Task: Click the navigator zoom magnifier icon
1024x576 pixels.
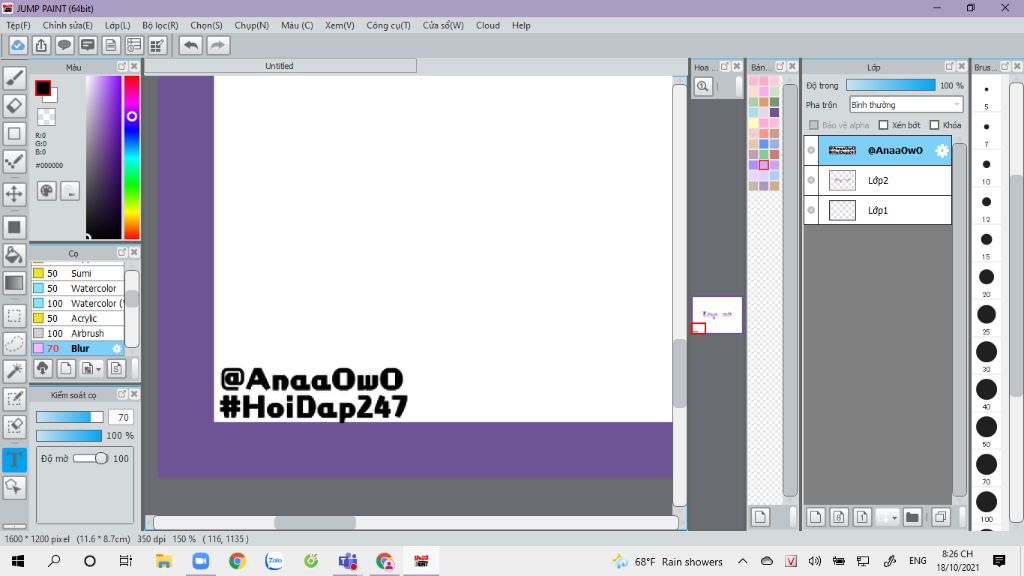Action: pyautogui.click(x=703, y=86)
